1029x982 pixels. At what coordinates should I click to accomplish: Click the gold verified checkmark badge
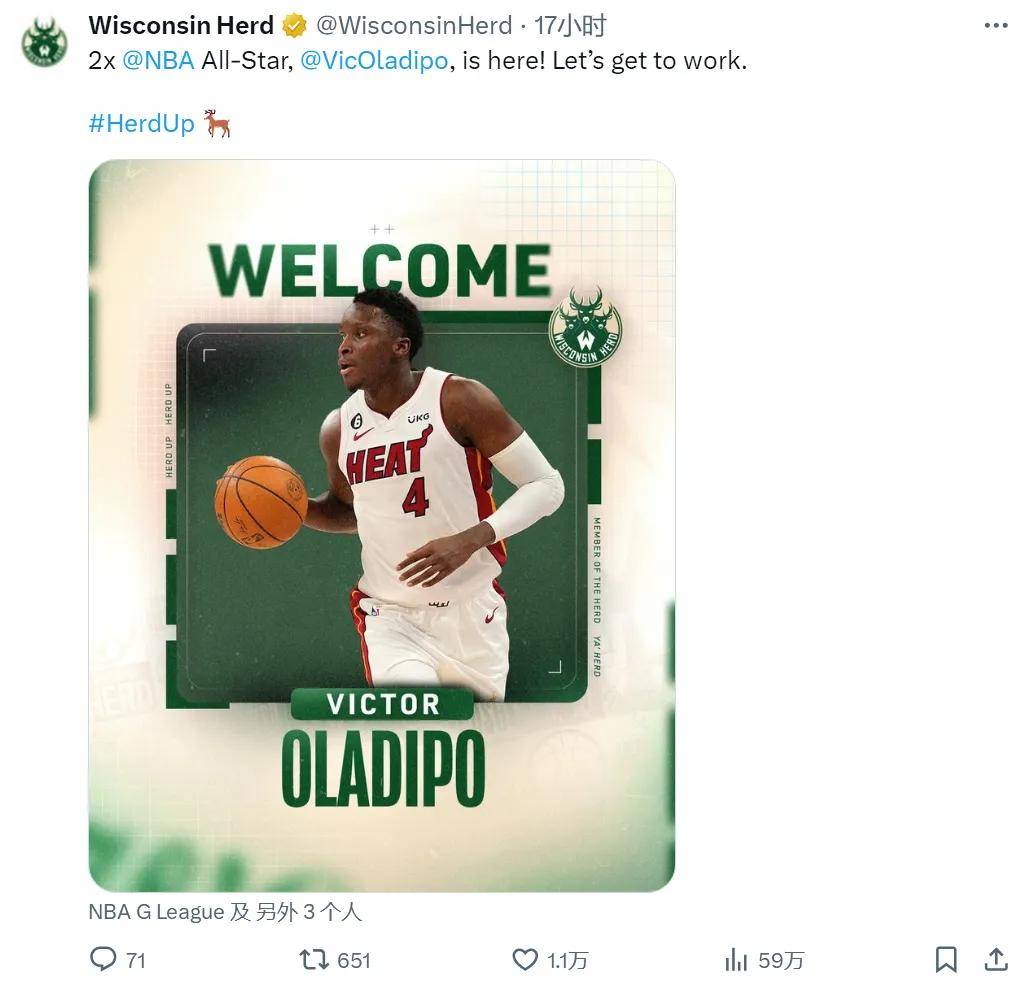[x=293, y=25]
